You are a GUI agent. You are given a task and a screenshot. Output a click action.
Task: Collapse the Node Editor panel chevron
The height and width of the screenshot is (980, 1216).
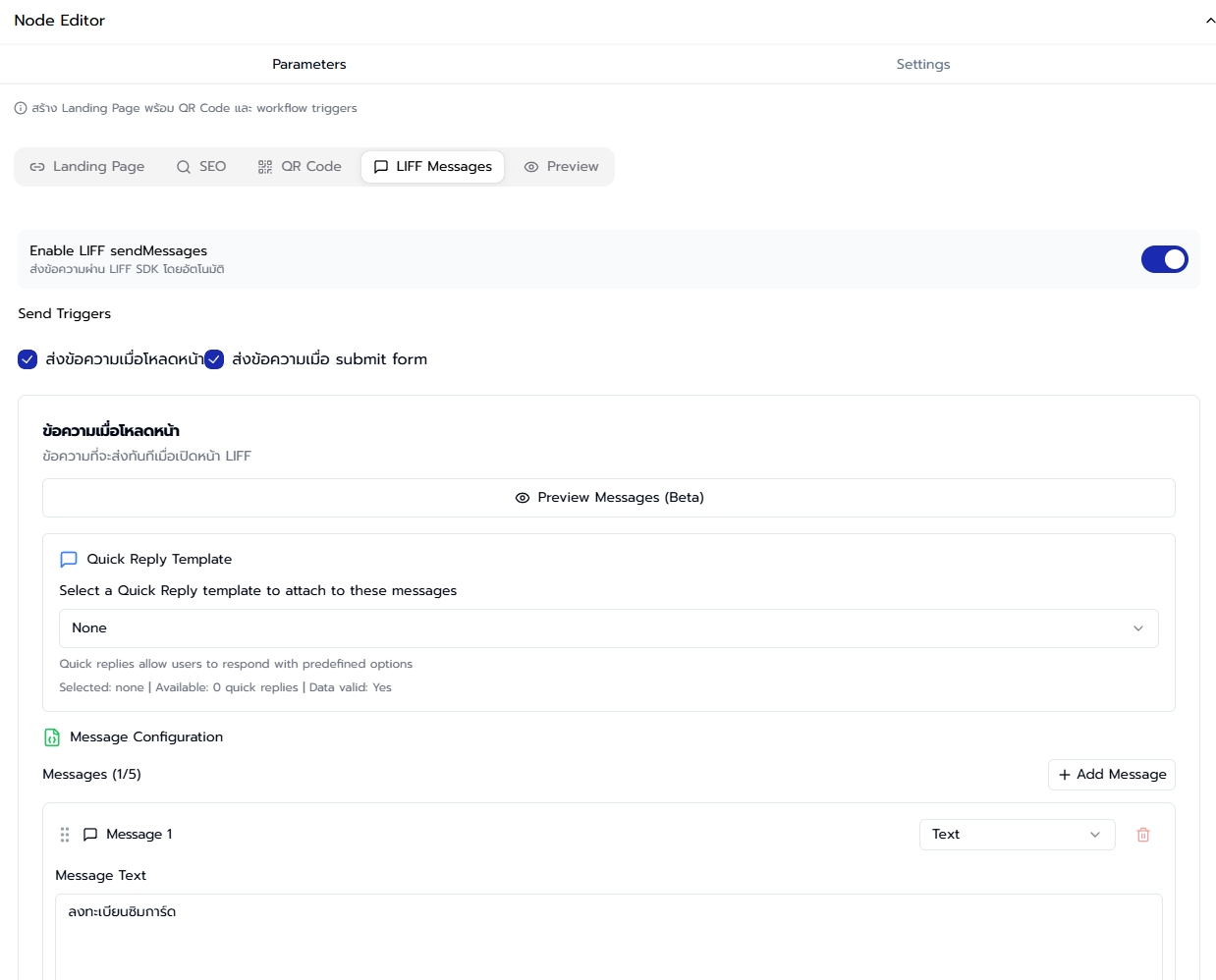1210,20
